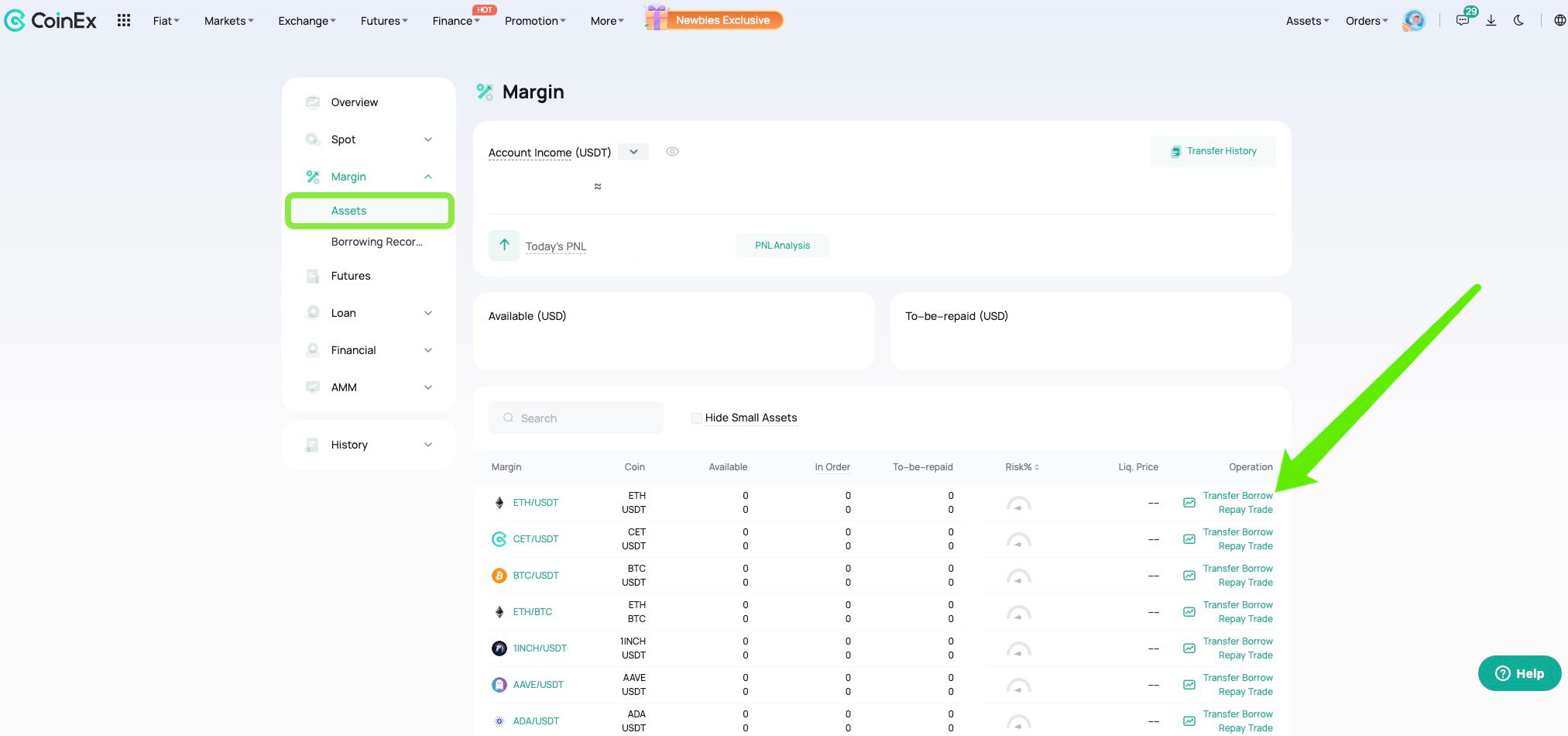Toggle balance visibility eye icon
The image size is (1568, 736).
coord(672,152)
